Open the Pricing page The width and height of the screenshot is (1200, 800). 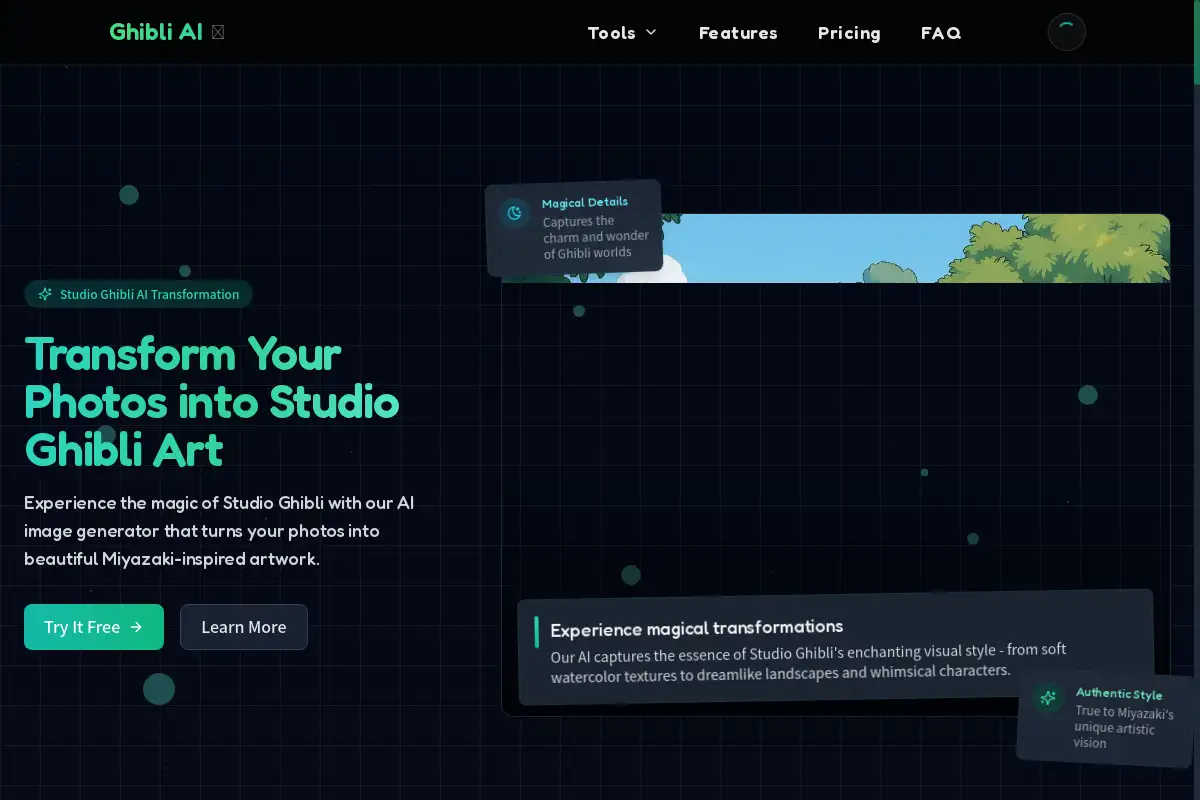[x=849, y=33]
